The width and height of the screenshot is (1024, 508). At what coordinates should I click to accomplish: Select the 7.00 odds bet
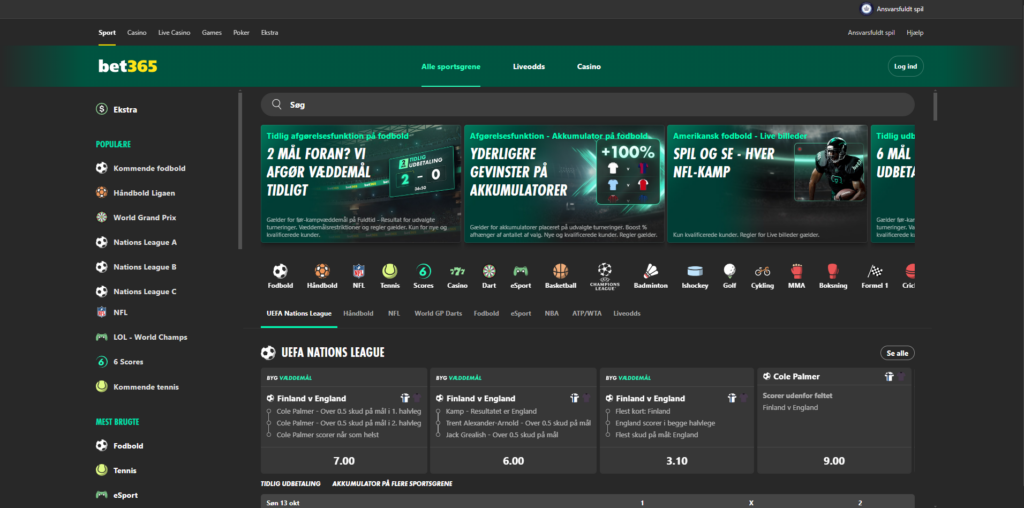(344, 460)
